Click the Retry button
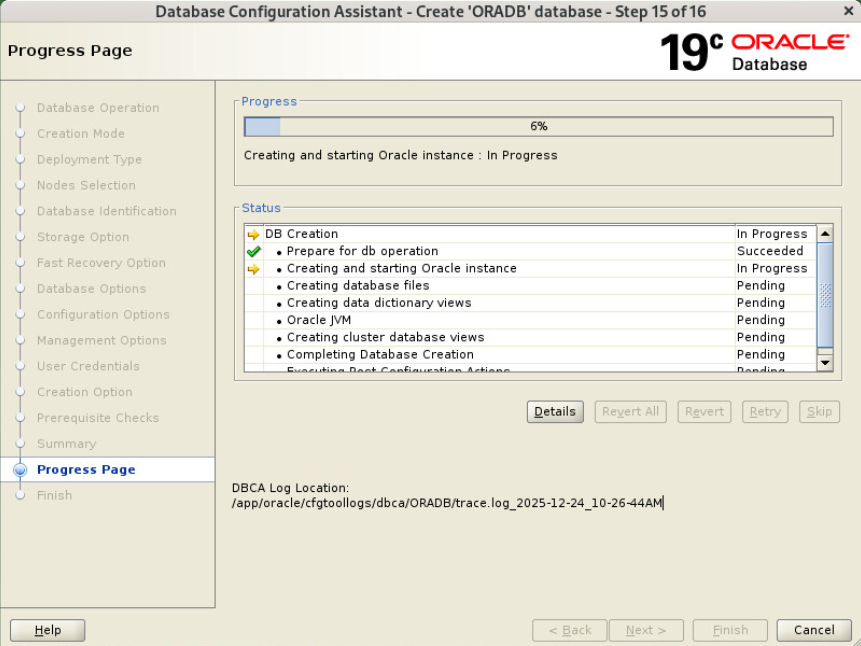 tap(765, 411)
